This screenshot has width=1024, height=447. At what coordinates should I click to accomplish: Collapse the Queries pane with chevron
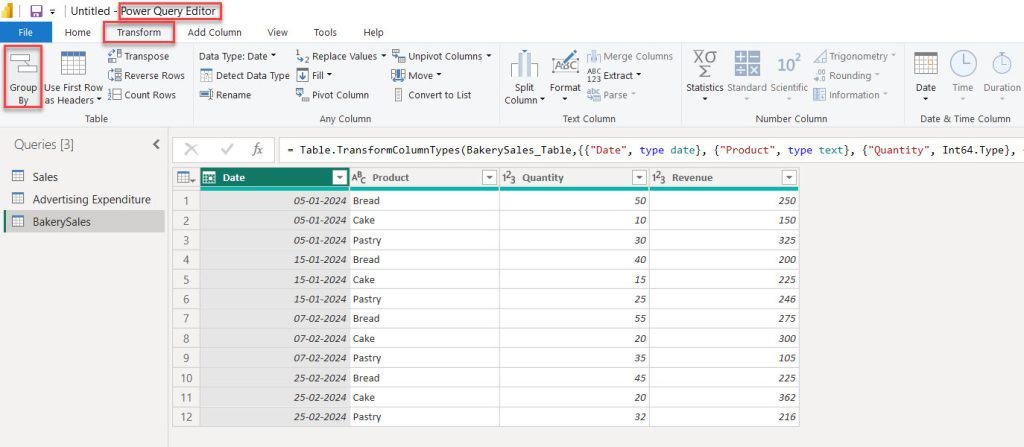pyautogui.click(x=156, y=144)
